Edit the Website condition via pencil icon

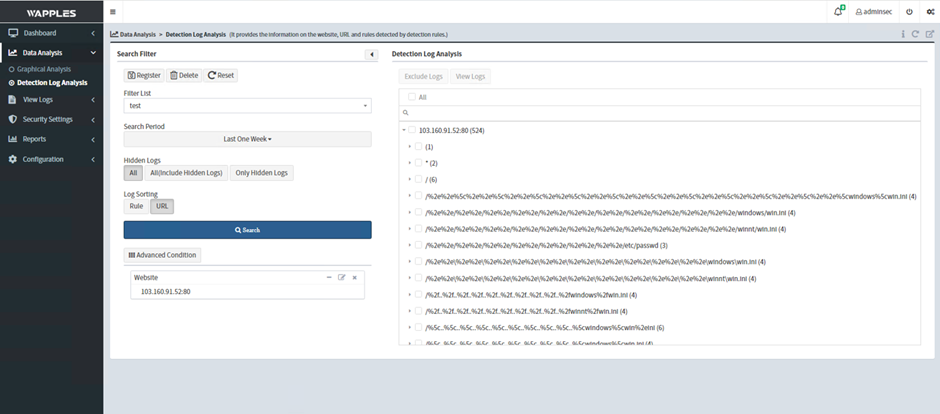[x=341, y=277]
